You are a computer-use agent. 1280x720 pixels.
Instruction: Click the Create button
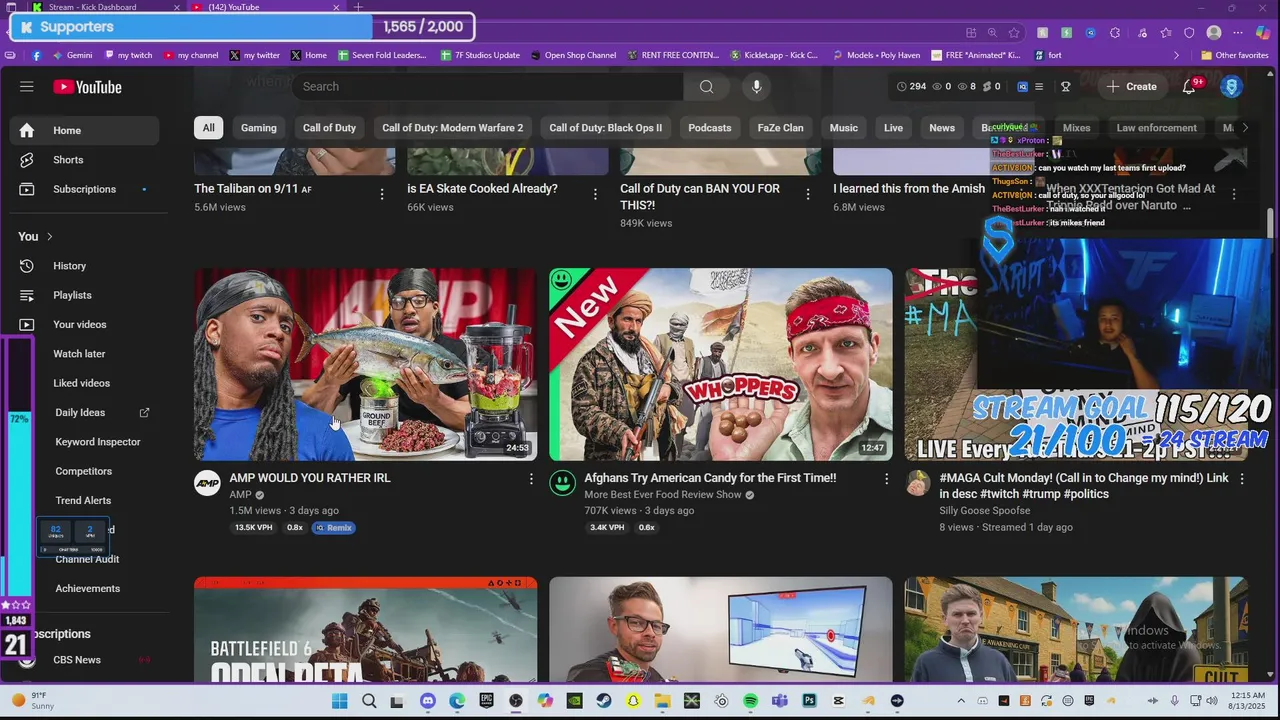click(1131, 87)
